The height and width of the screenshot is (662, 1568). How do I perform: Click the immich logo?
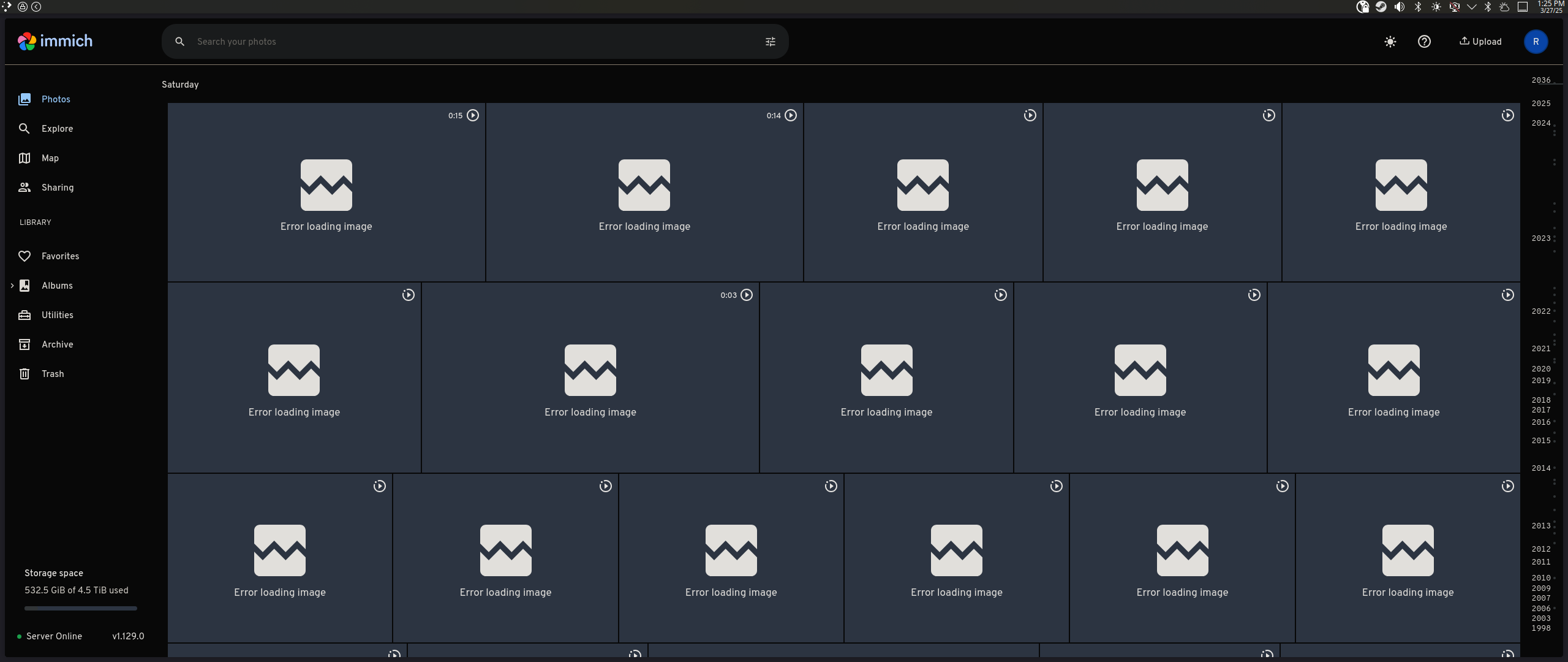pyautogui.click(x=55, y=41)
